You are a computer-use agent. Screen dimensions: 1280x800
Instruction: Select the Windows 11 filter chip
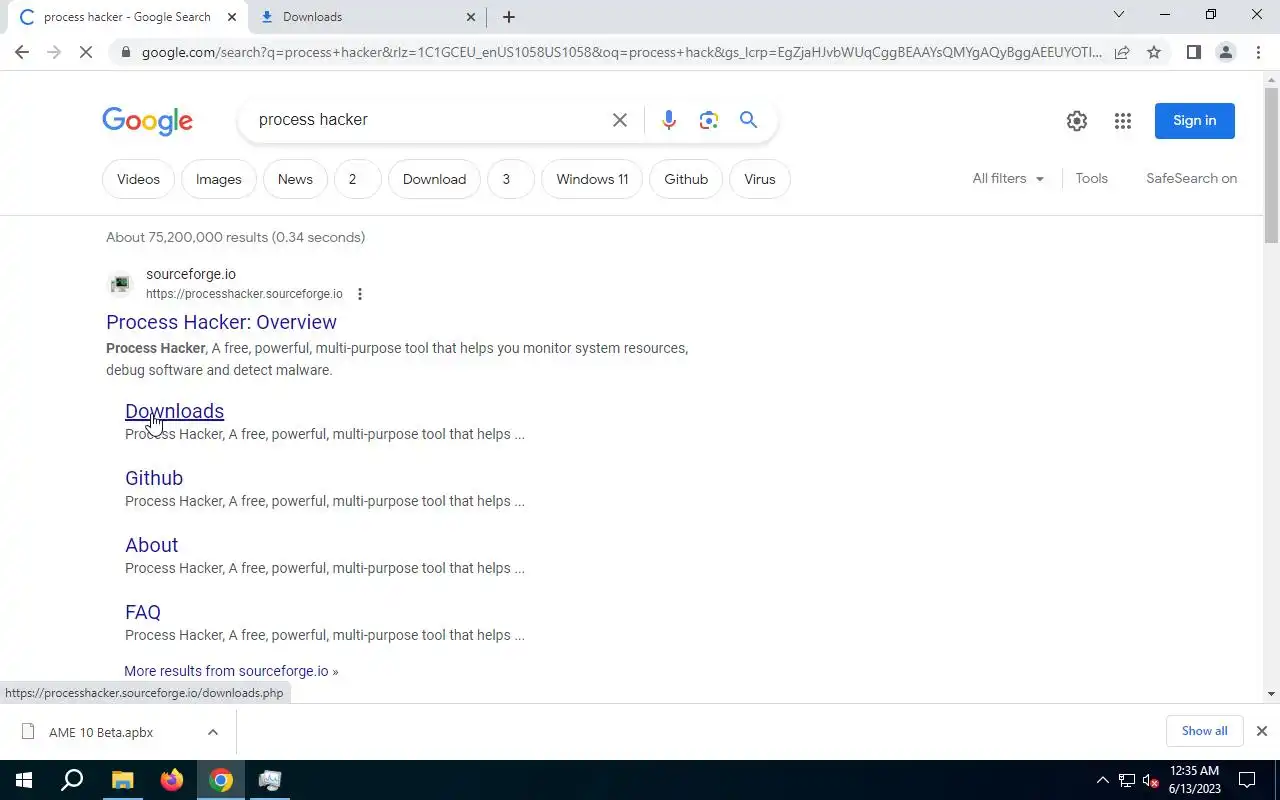(x=592, y=179)
